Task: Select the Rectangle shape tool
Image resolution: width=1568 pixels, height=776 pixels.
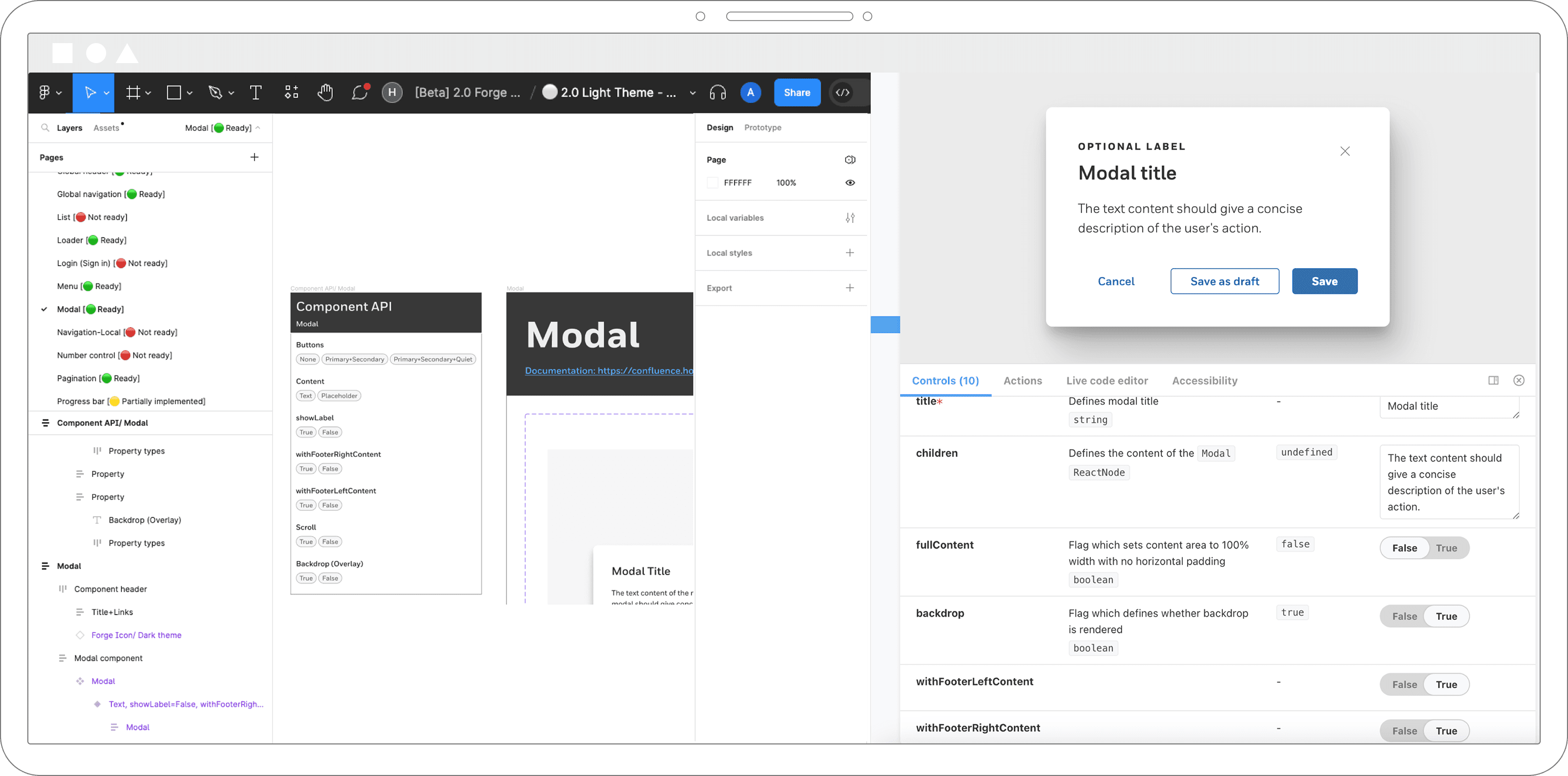Action: pos(174,93)
